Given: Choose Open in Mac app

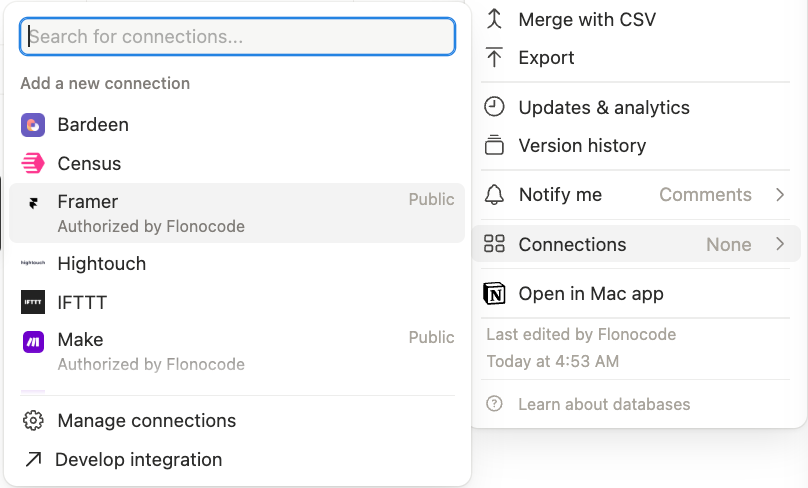Looking at the screenshot, I should pos(635,294).
